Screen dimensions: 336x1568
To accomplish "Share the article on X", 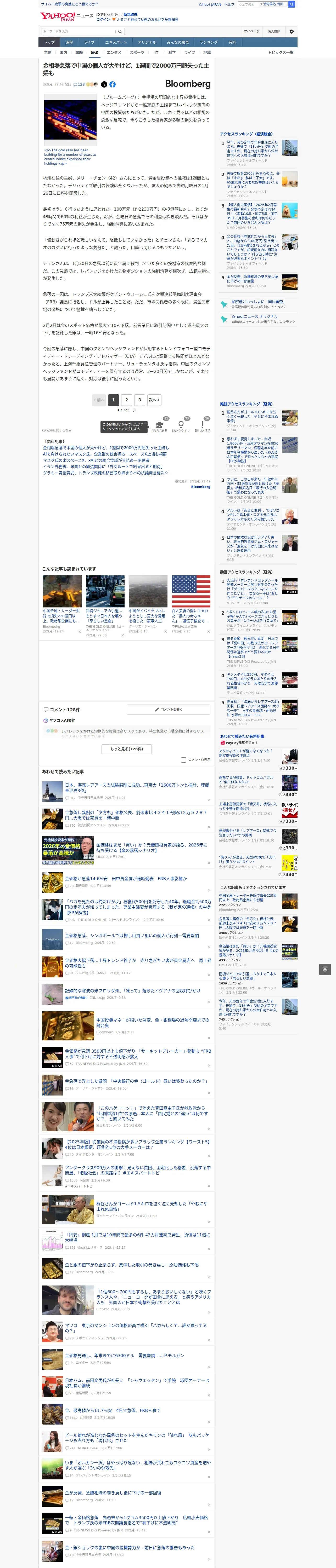I will 104,85.
